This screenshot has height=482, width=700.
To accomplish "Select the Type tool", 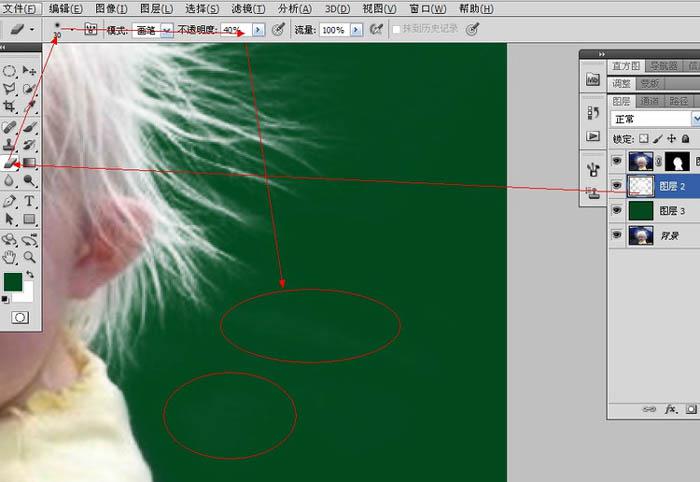I will click(x=29, y=201).
